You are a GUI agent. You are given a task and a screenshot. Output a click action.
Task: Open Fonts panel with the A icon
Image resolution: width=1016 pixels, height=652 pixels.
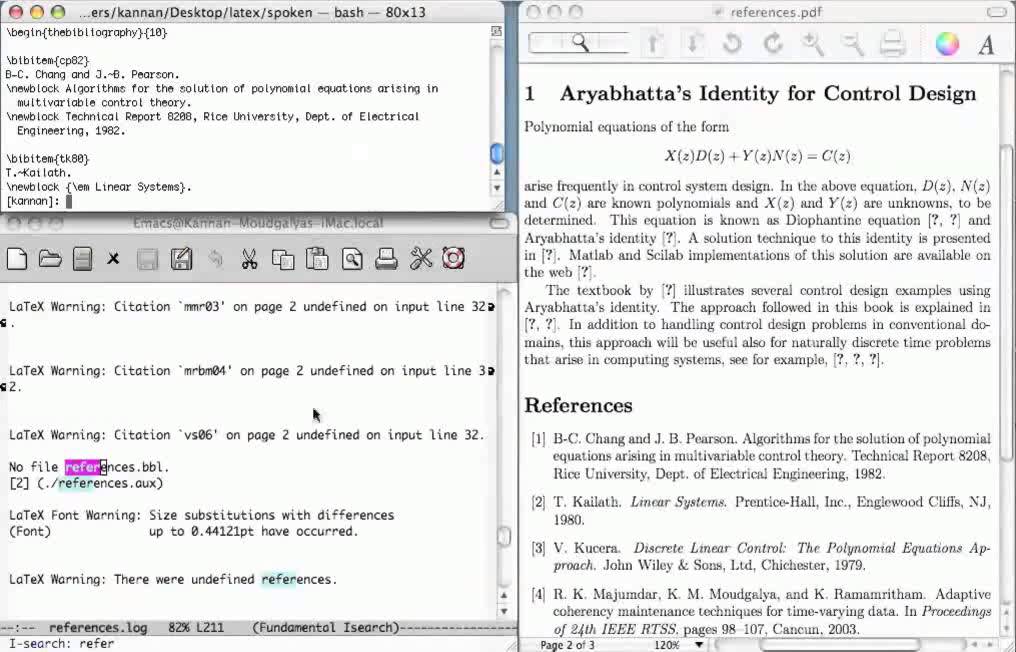(986, 45)
